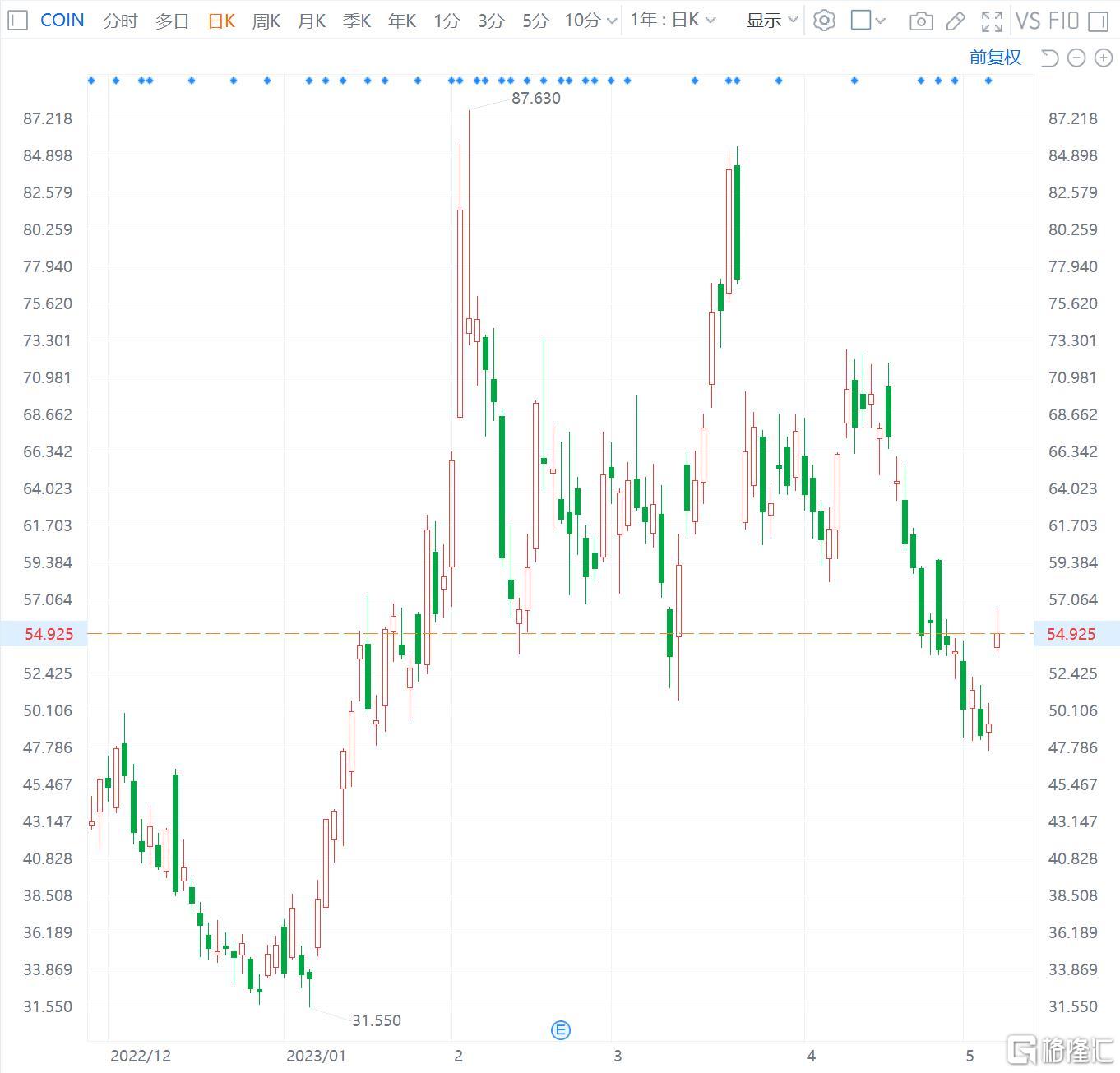Click the 2023/01 date axis label
Image resolution: width=1120 pixels, height=1073 pixels.
pos(317,1056)
